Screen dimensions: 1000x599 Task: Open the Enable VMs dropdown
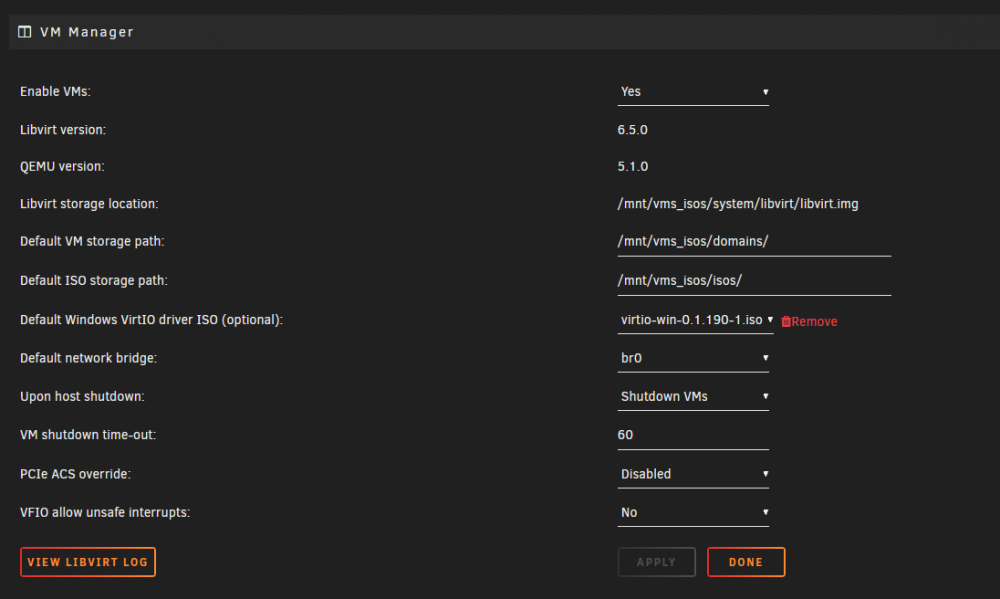click(693, 92)
